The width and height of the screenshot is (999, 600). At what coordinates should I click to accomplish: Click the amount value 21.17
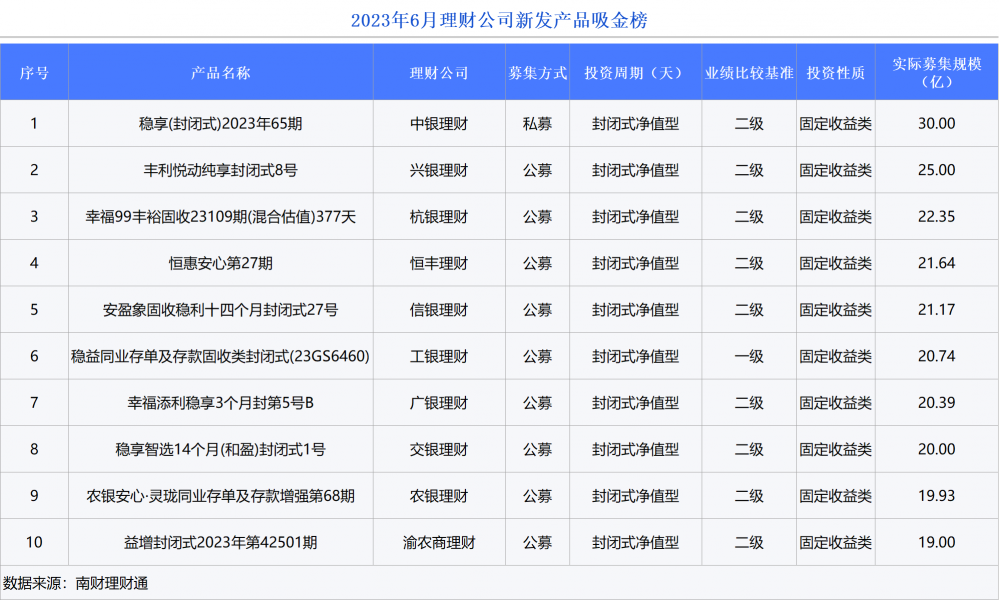[937, 310]
